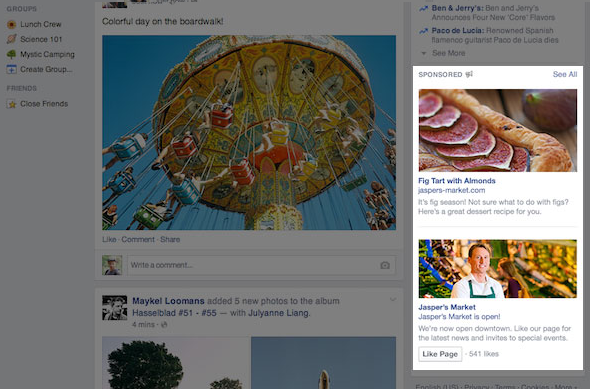Open the Hasselblad #51 - #55 album link
590x389 pixels.
pos(174,313)
